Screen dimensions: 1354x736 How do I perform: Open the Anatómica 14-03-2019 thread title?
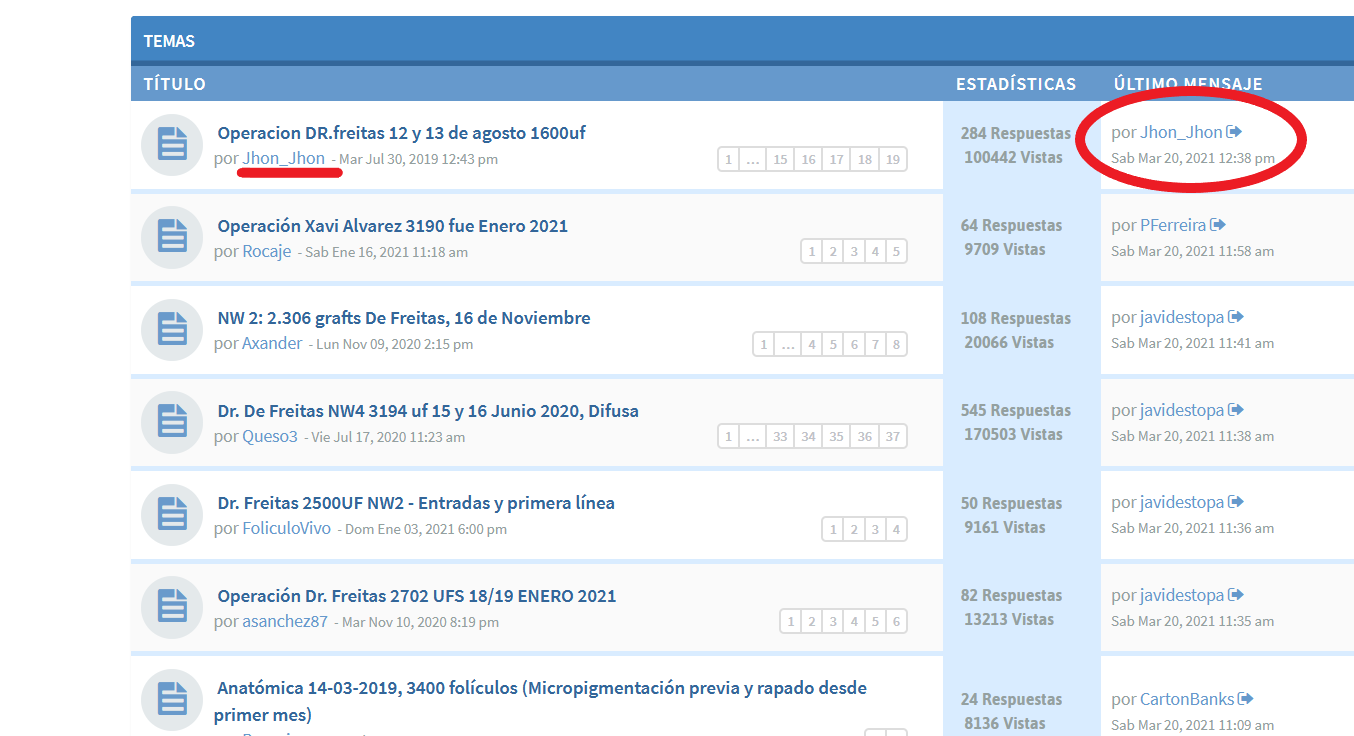(541, 688)
